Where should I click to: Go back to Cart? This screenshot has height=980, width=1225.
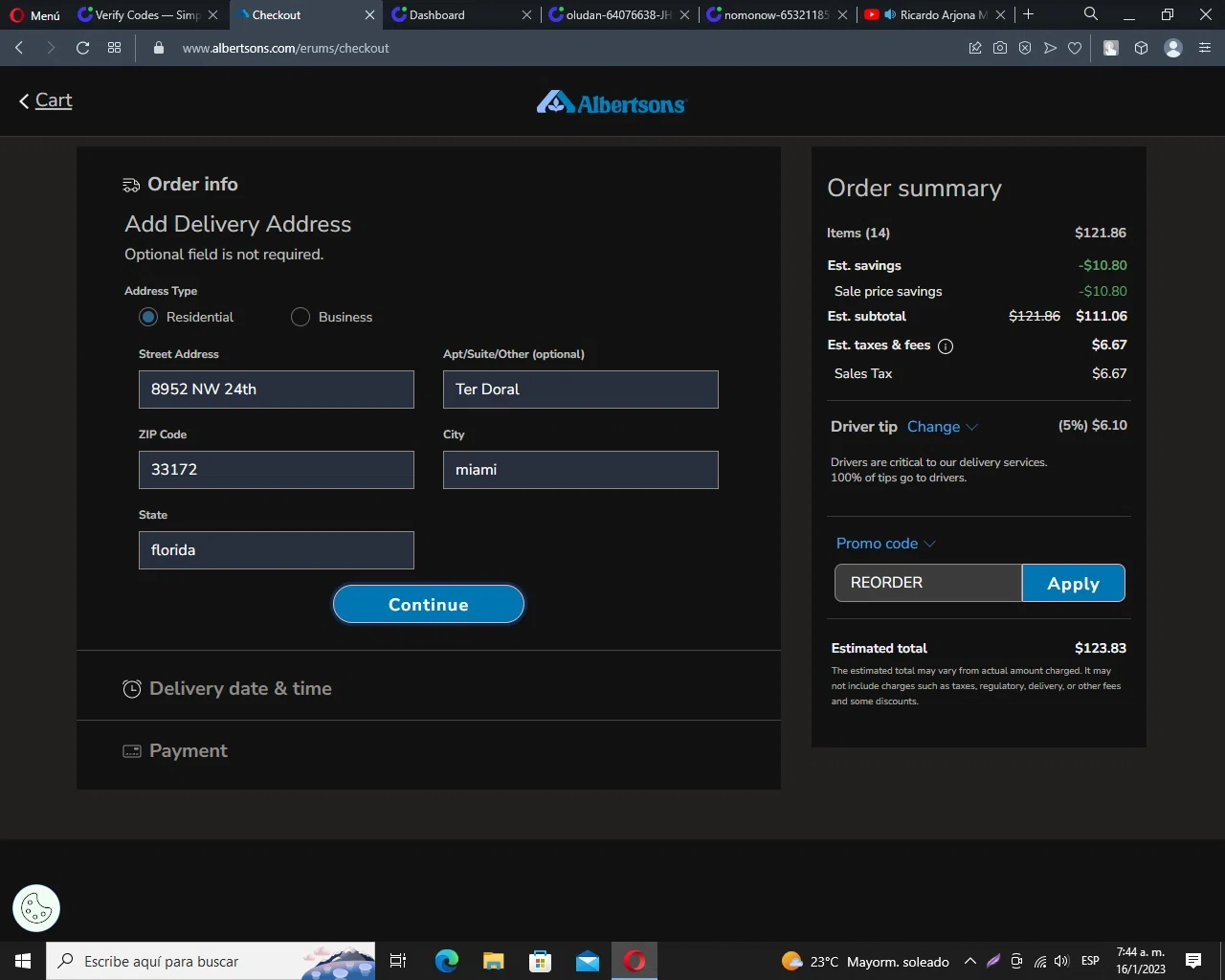46,100
